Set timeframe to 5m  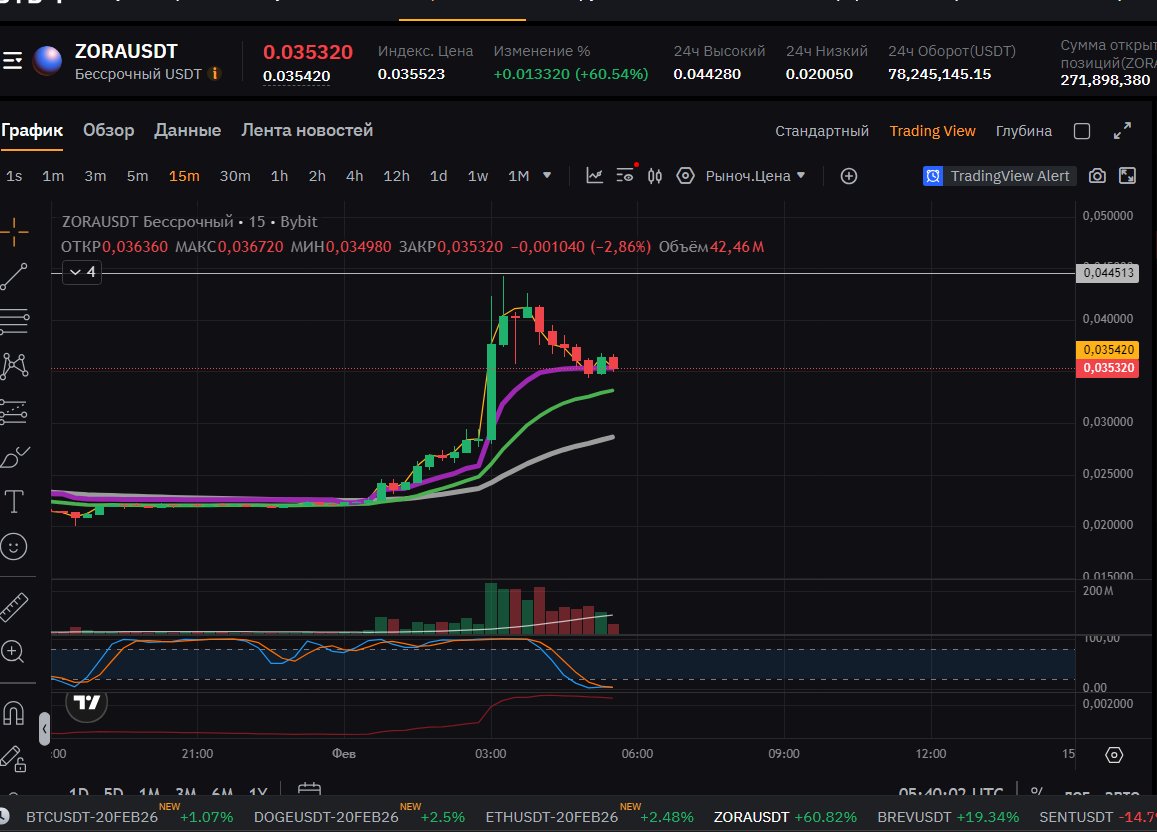(x=137, y=176)
